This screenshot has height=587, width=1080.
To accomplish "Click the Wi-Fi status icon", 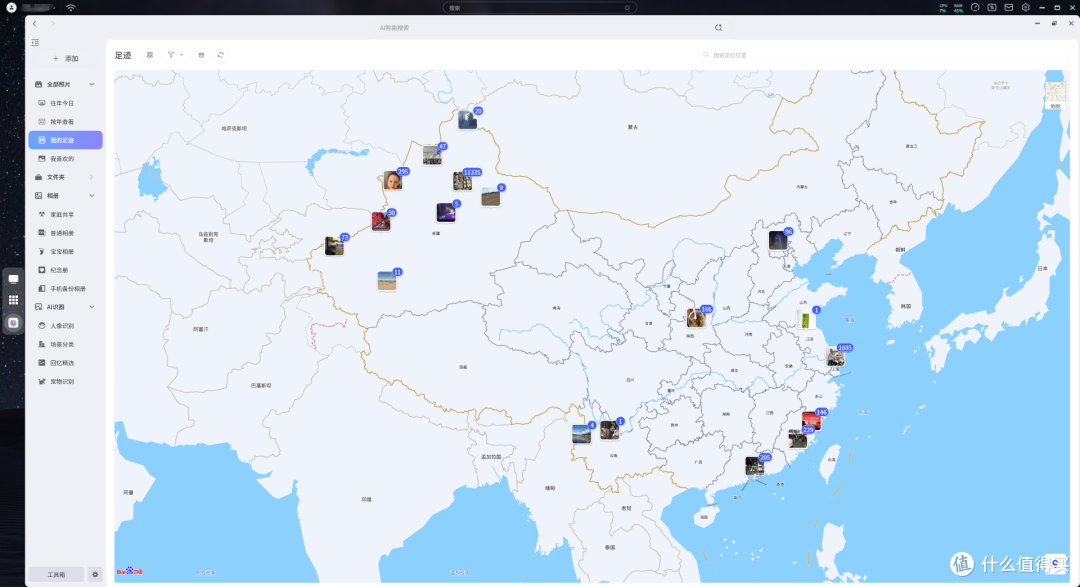I will point(71,8).
